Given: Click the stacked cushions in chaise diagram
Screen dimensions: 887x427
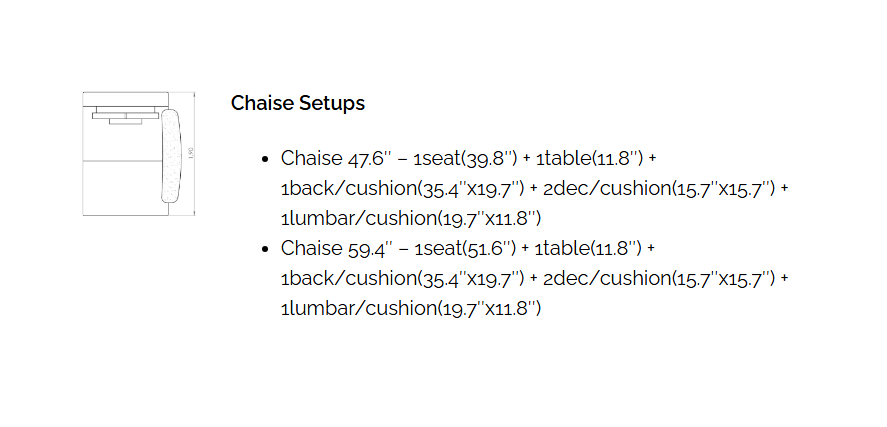Looking at the screenshot, I should coord(126,115).
